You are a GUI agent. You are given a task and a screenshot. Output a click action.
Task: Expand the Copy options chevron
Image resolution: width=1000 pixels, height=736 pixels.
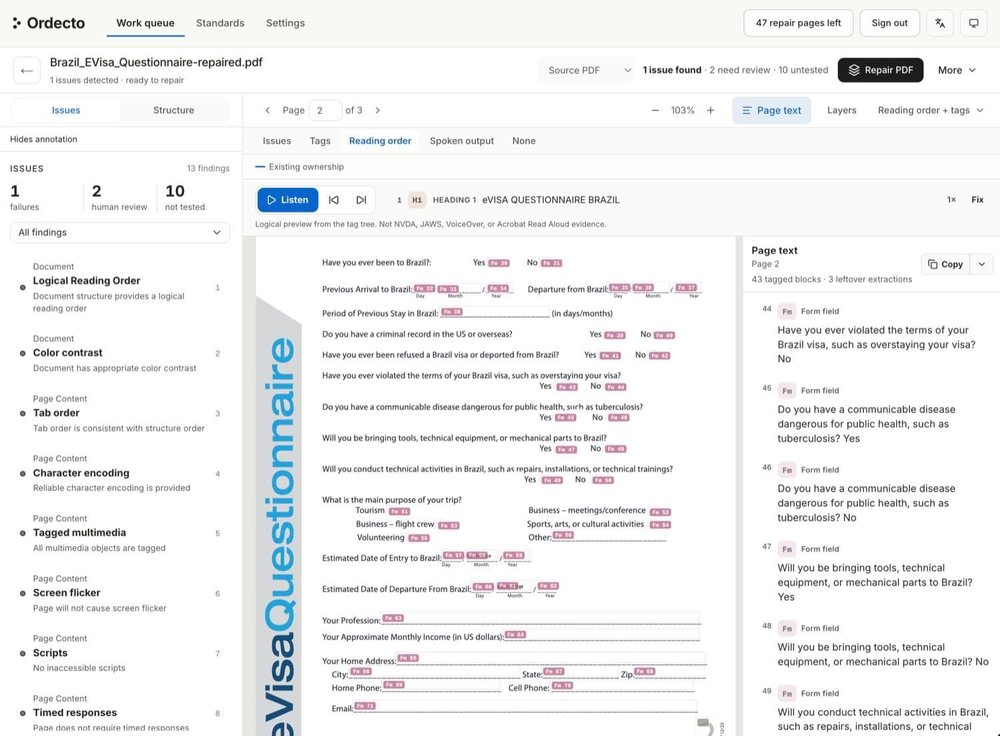pyautogui.click(x=982, y=264)
